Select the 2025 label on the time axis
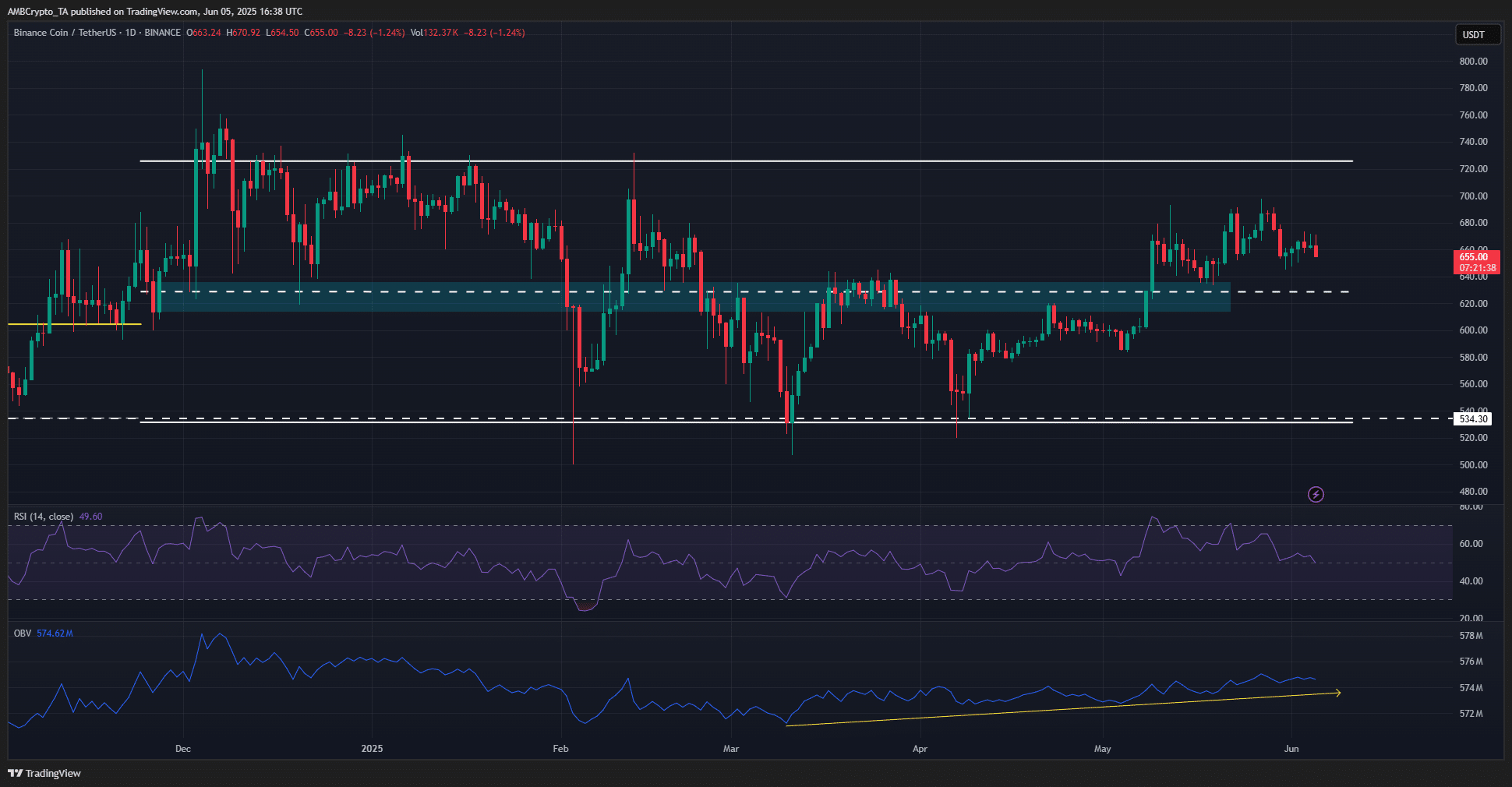1512x787 pixels. [x=373, y=748]
